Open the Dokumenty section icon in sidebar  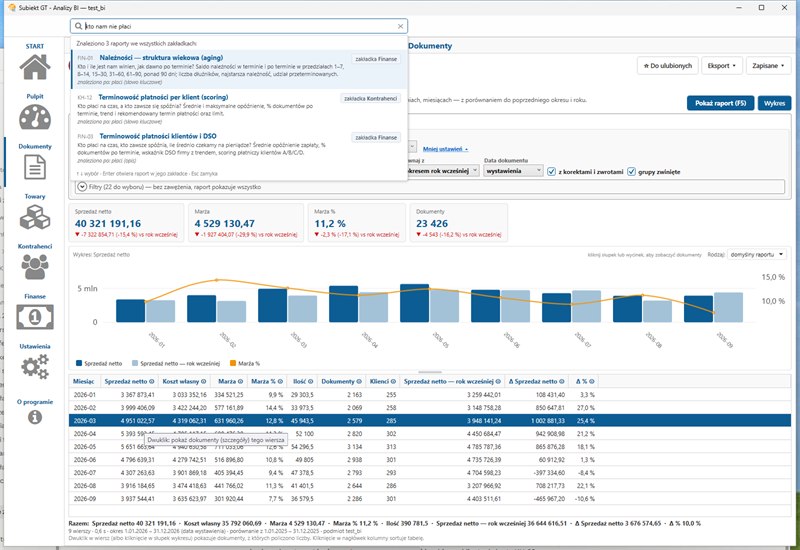tap(35, 167)
